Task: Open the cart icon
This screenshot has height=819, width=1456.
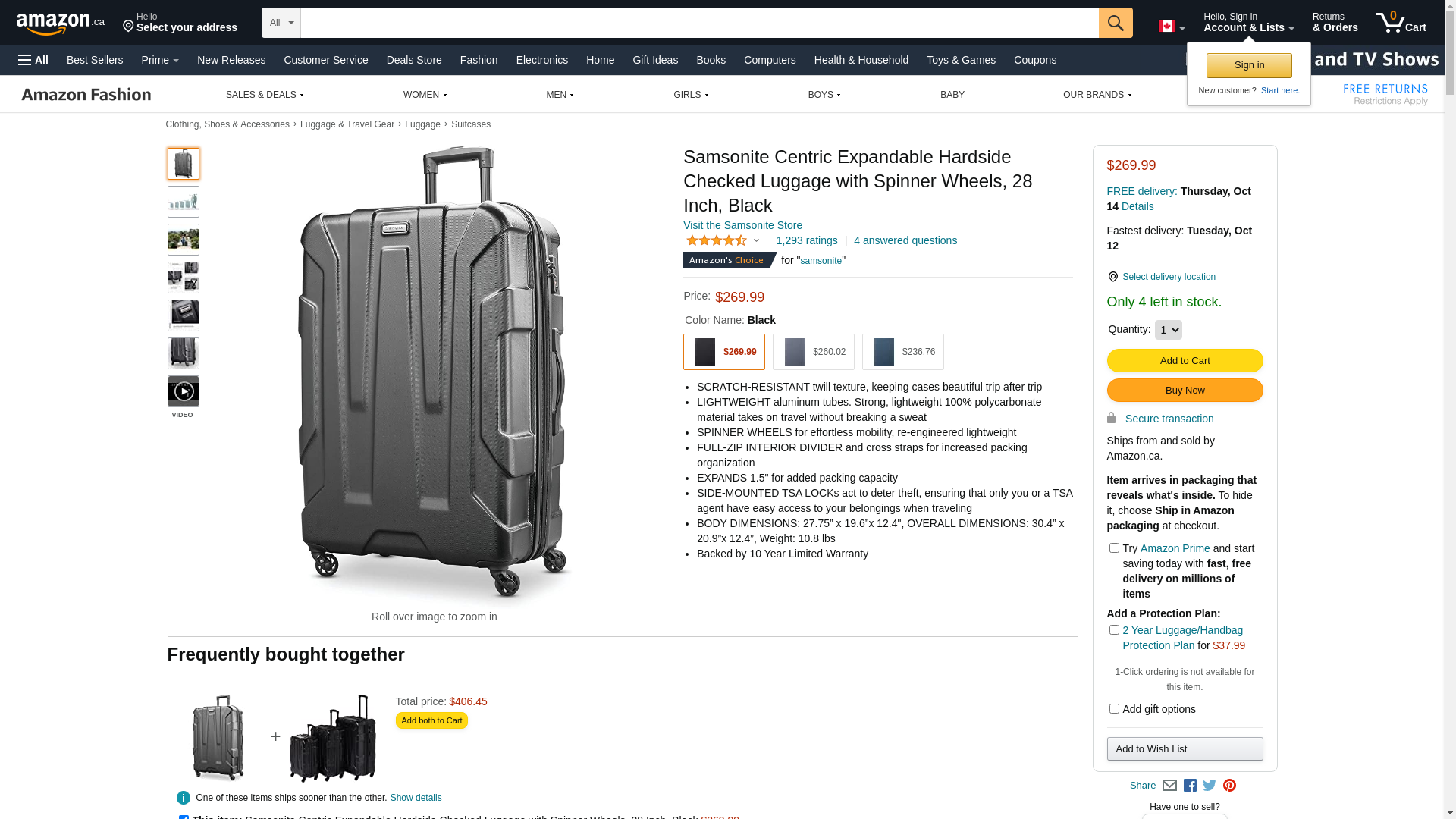Action: (x=1401, y=23)
